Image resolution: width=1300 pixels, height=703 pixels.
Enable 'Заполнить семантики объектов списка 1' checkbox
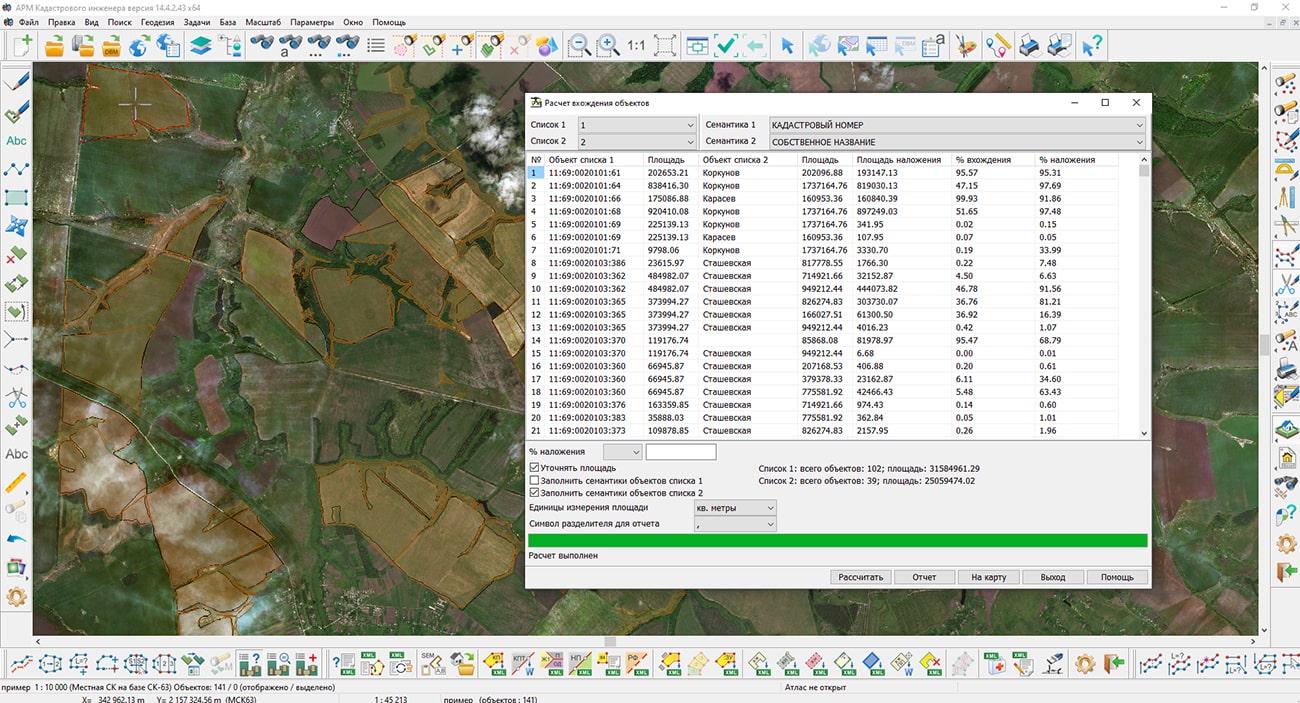535,480
